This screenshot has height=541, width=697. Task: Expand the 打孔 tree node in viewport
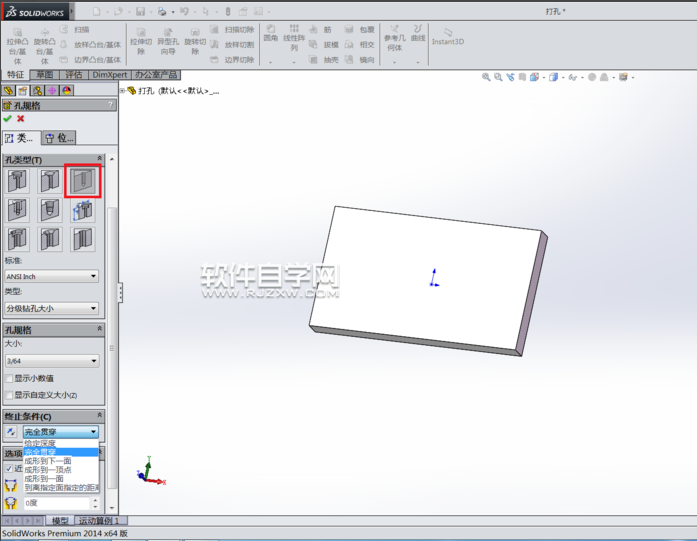point(122,91)
